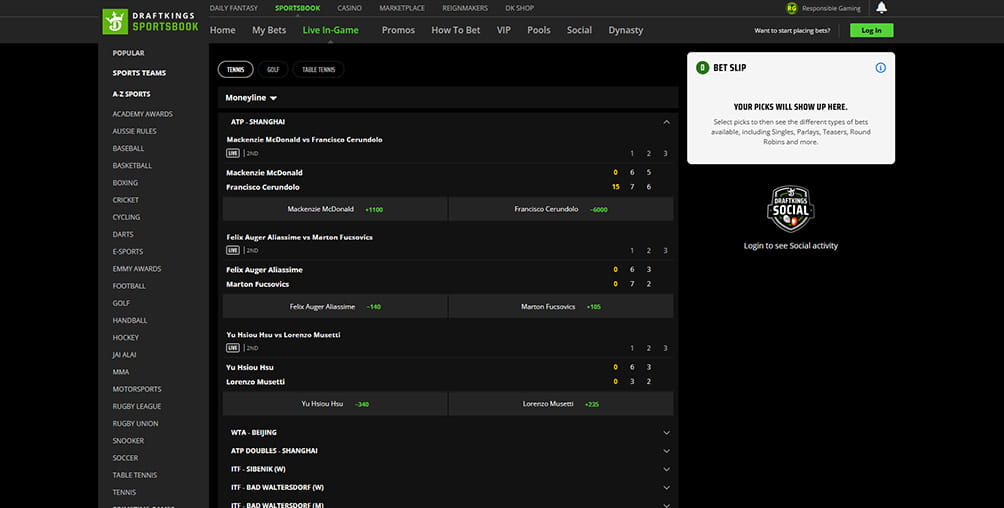
Task: Switch to Casino top tab
Action: (350, 8)
